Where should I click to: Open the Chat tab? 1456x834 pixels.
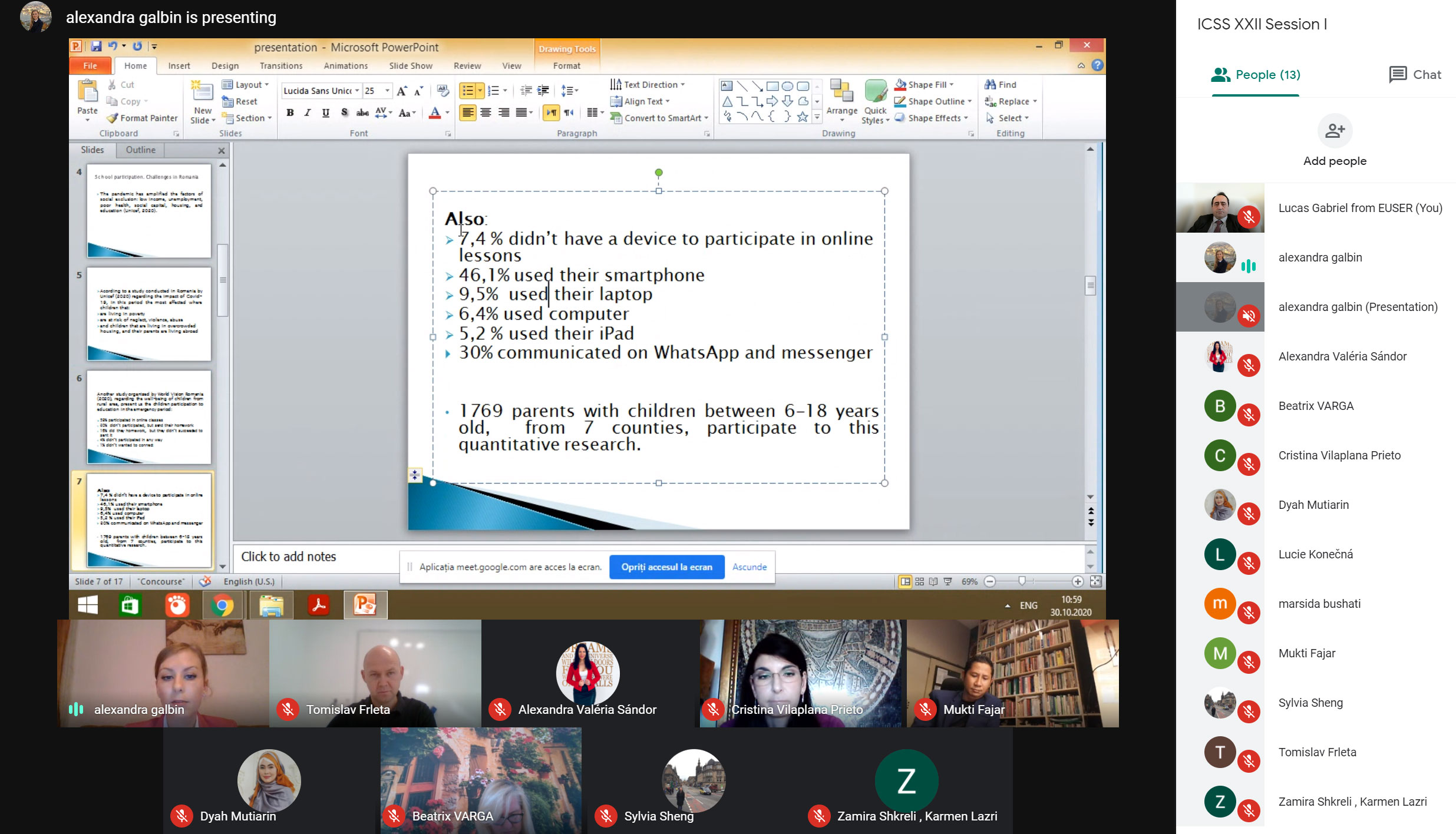click(x=1415, y=74)
